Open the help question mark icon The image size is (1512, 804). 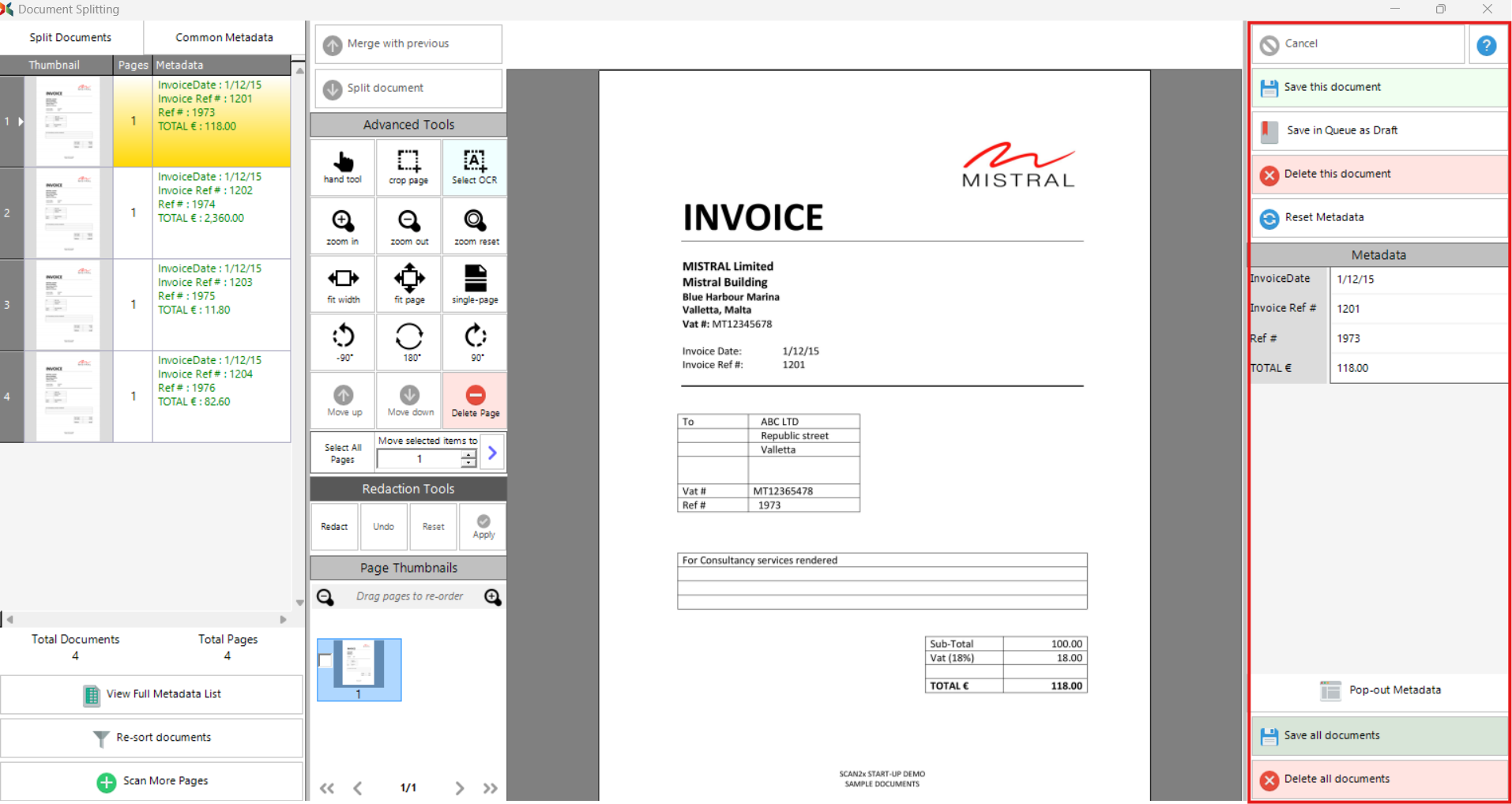coord(1486,46)
